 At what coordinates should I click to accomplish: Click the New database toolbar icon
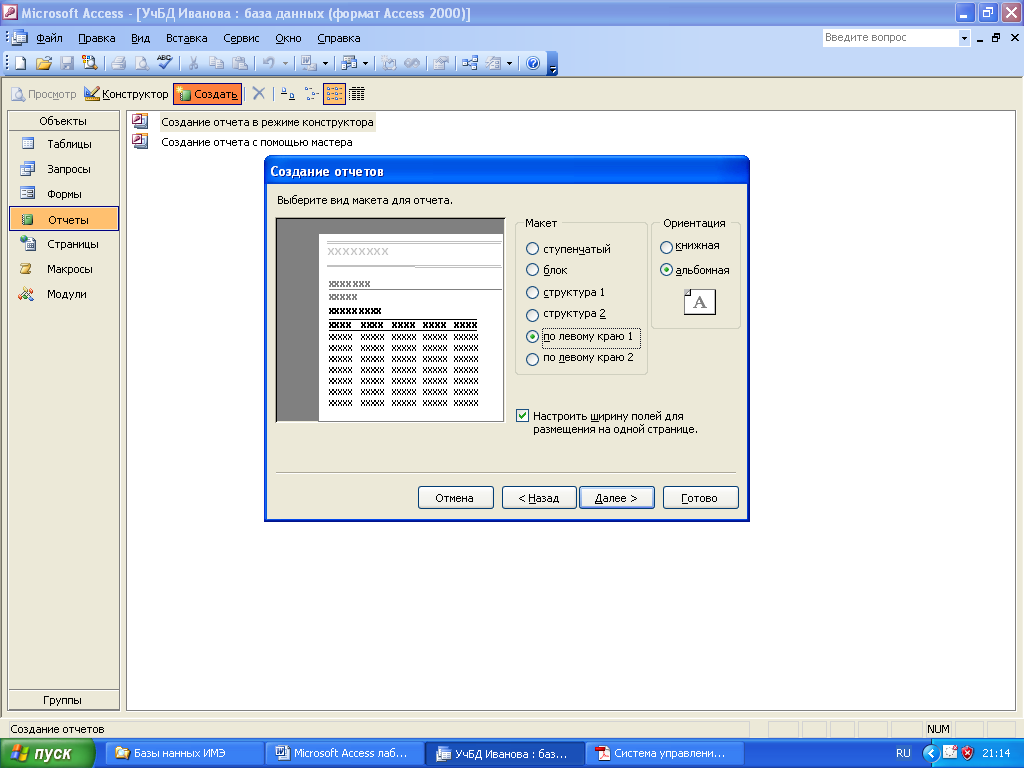coord(21,63)
